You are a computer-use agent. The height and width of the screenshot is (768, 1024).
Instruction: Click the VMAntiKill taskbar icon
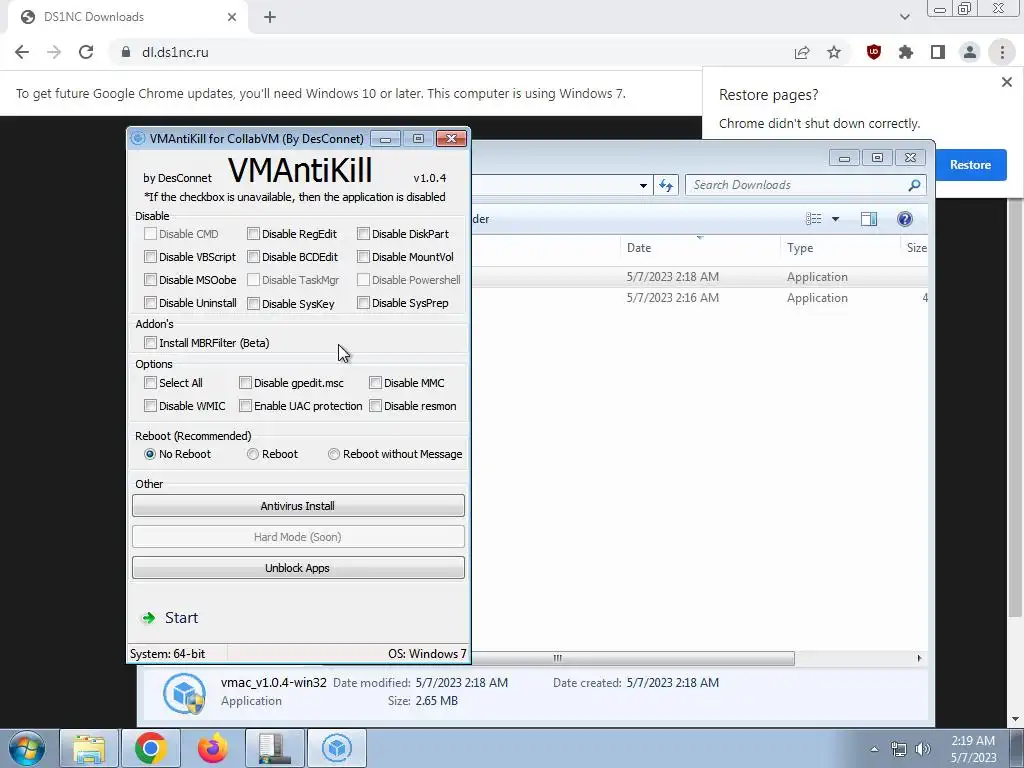[x=336, y=748]
